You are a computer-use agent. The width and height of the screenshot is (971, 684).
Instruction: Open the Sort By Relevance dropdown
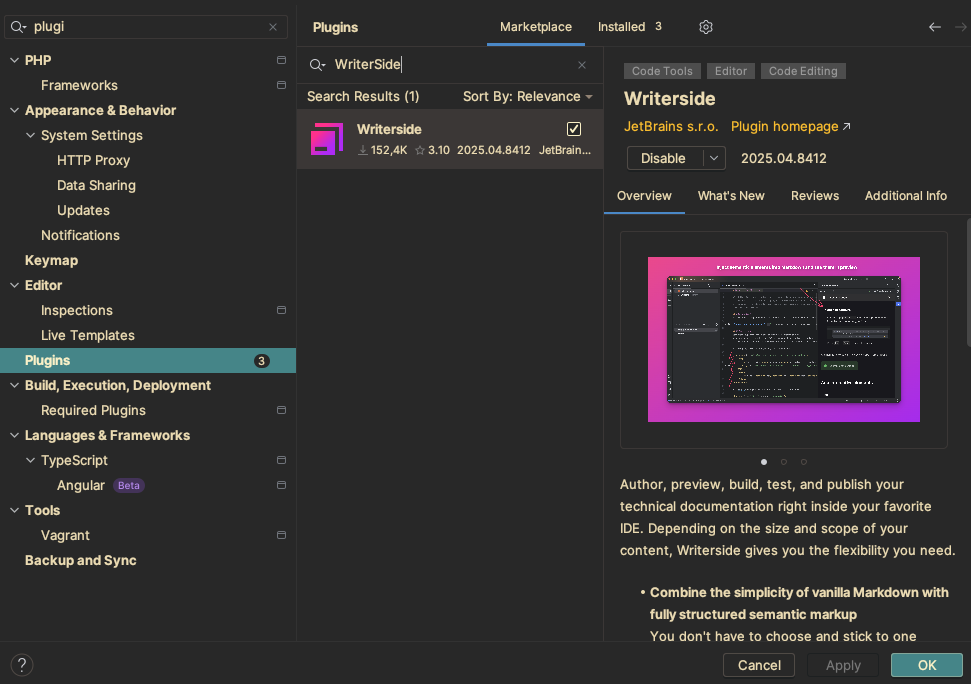pyautogui.click(x=527, y=97)
